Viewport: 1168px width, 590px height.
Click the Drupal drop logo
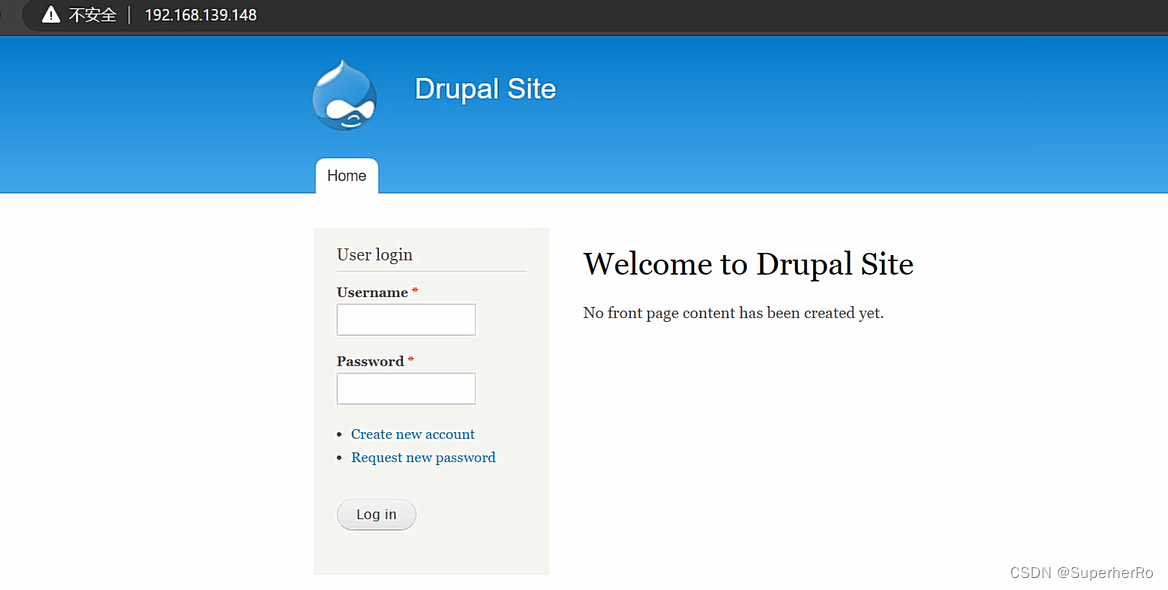pyautogui.click(x=344, y=95)
